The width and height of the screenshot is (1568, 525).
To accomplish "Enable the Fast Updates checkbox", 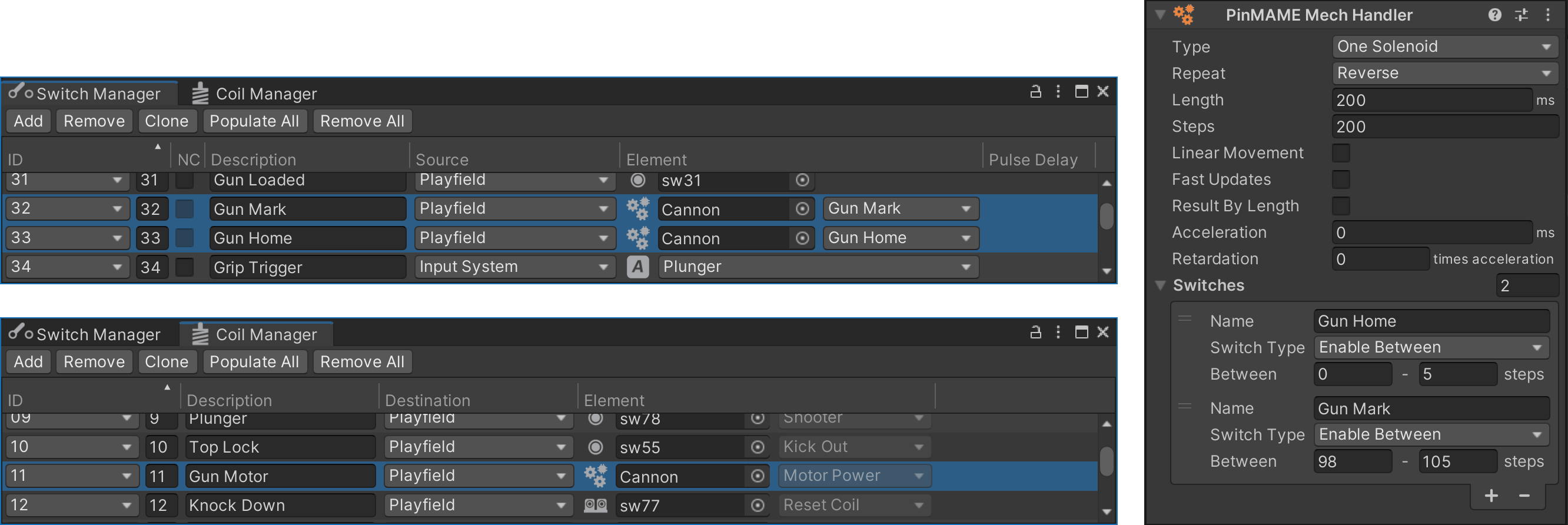I will (x=1341, y=180).
